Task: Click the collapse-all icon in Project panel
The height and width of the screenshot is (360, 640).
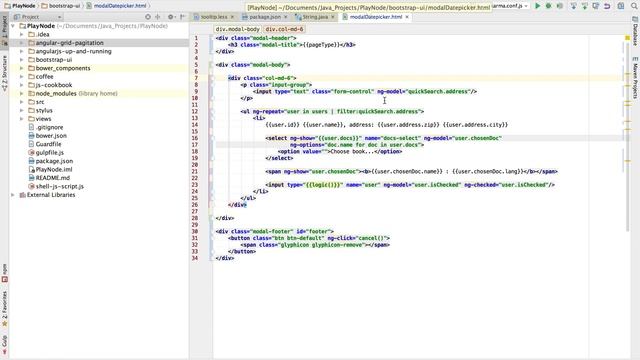Action: [158, 17]
